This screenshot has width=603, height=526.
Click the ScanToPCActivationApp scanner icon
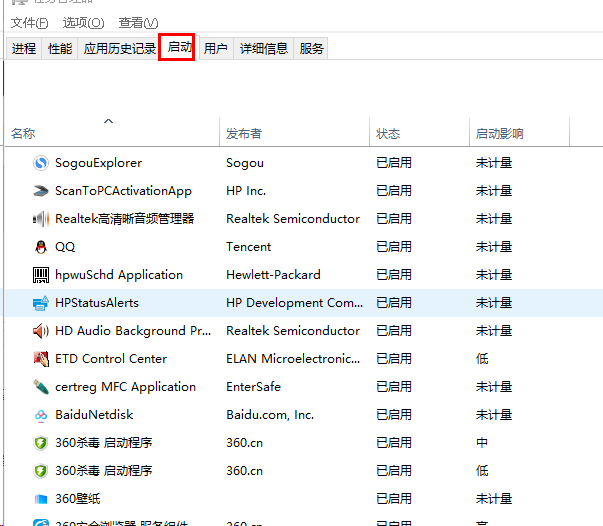click(x=41, y=191)
